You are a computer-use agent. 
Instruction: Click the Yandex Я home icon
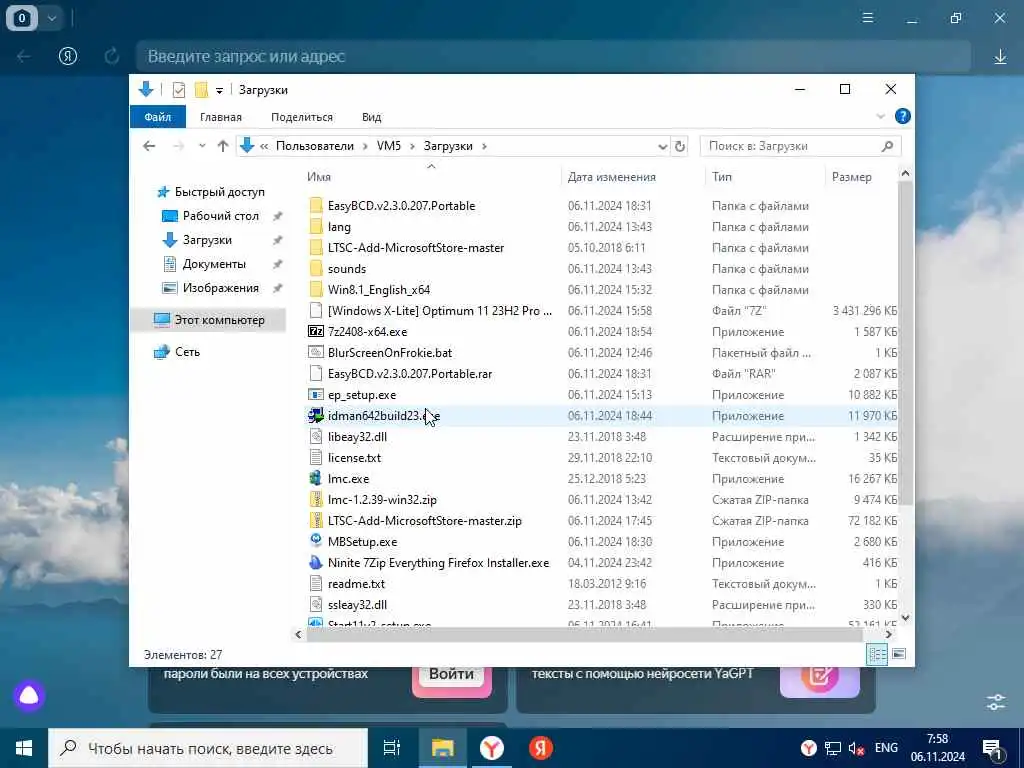[x=68, y=56]
